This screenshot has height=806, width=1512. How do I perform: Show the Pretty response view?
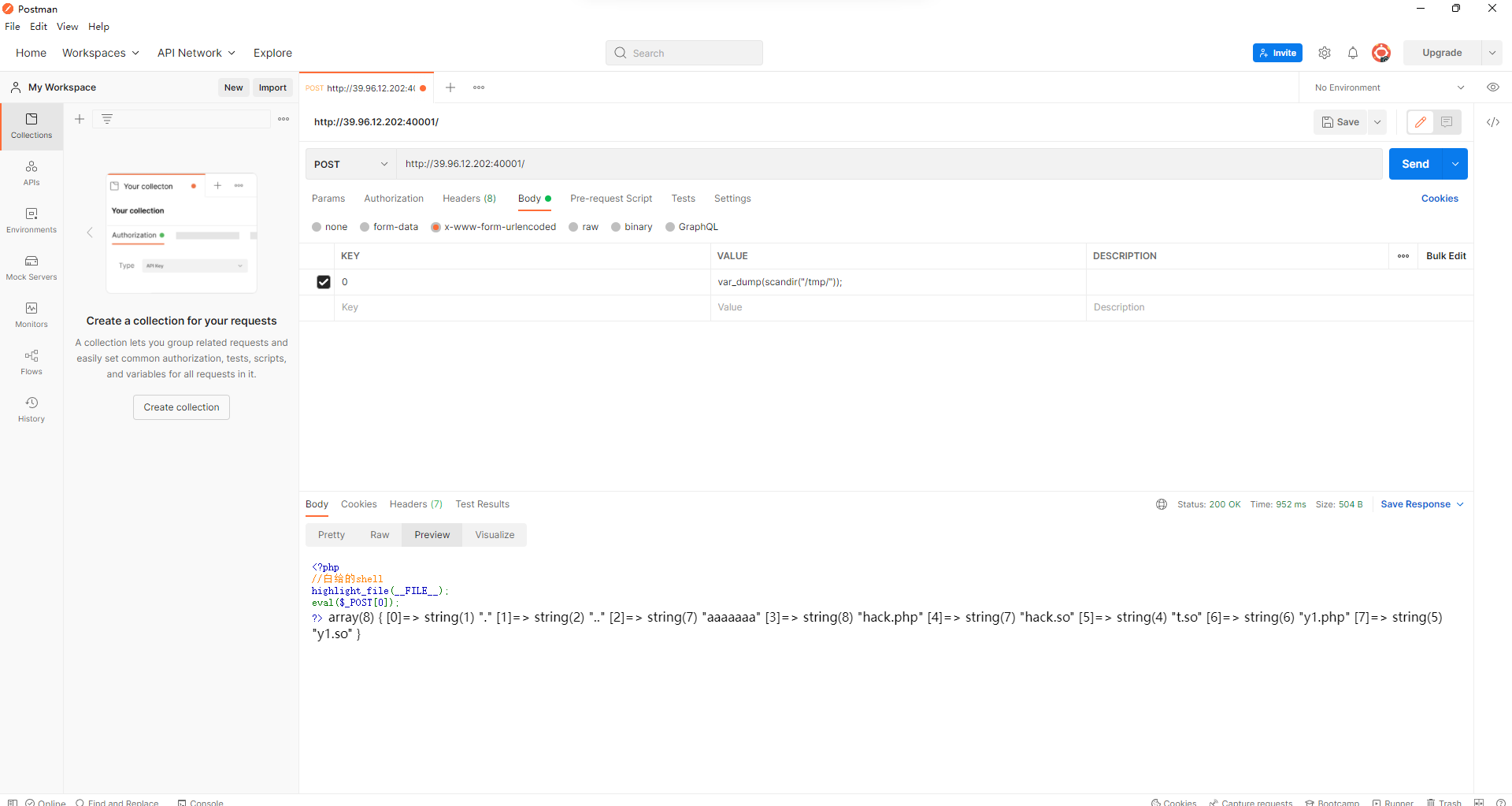(x=332, y=535)
